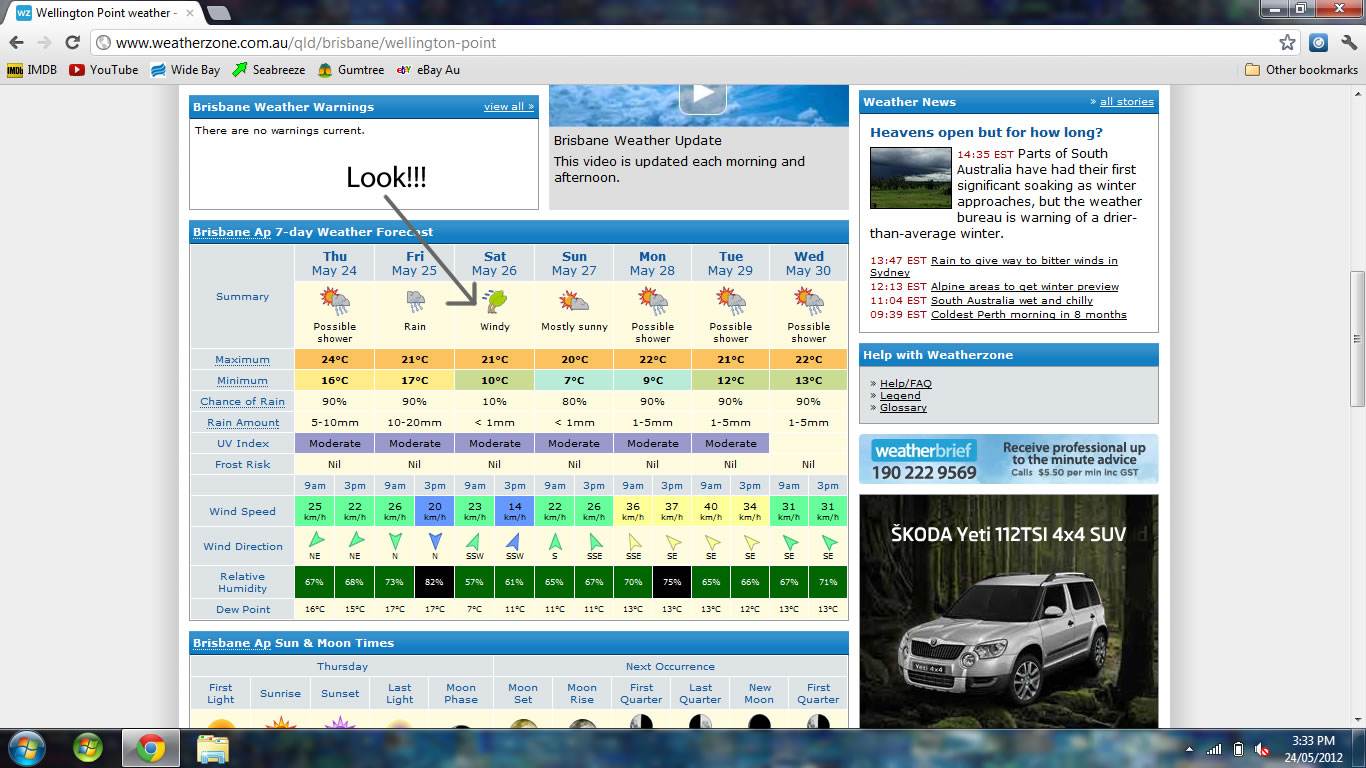
Task: Click the view all warnings link
Action: coord(508,107)
